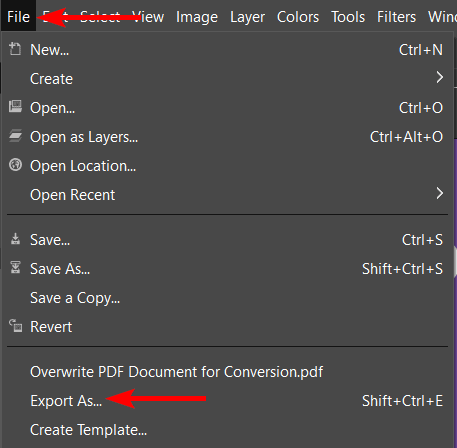Open the Layer menu
The height and width of the screenshot is (448, 457).
(x=247, y=17)
